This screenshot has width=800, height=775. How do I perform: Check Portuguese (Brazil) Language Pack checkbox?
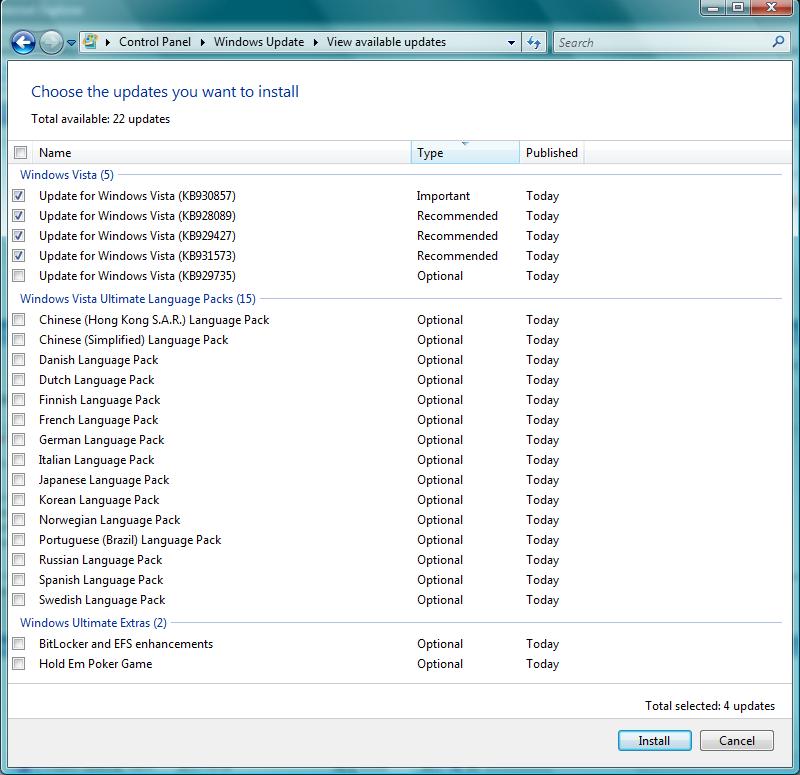click(19, 539)
